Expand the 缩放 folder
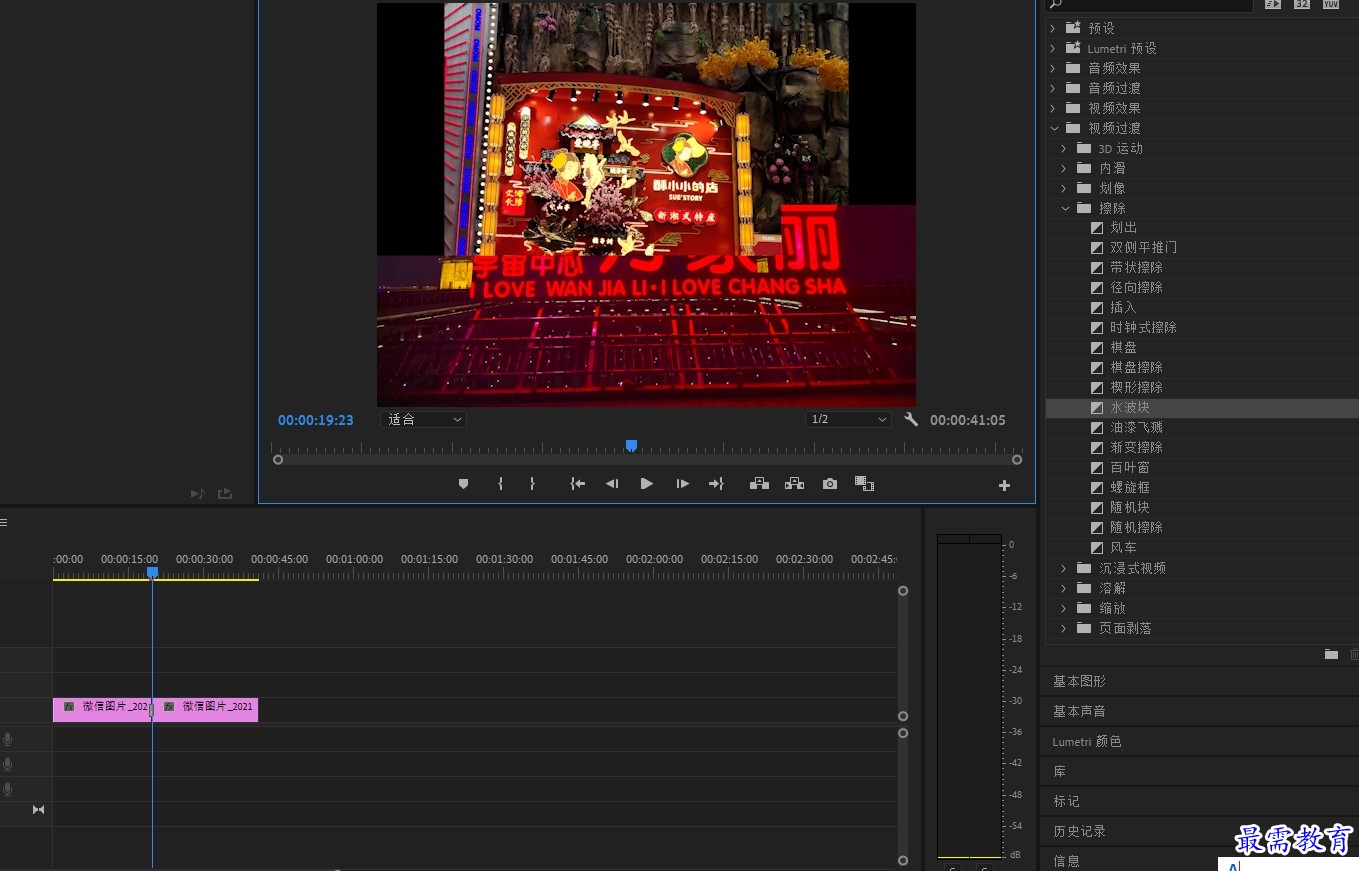Screen dimensions: 1359x871 [1064, 608]
